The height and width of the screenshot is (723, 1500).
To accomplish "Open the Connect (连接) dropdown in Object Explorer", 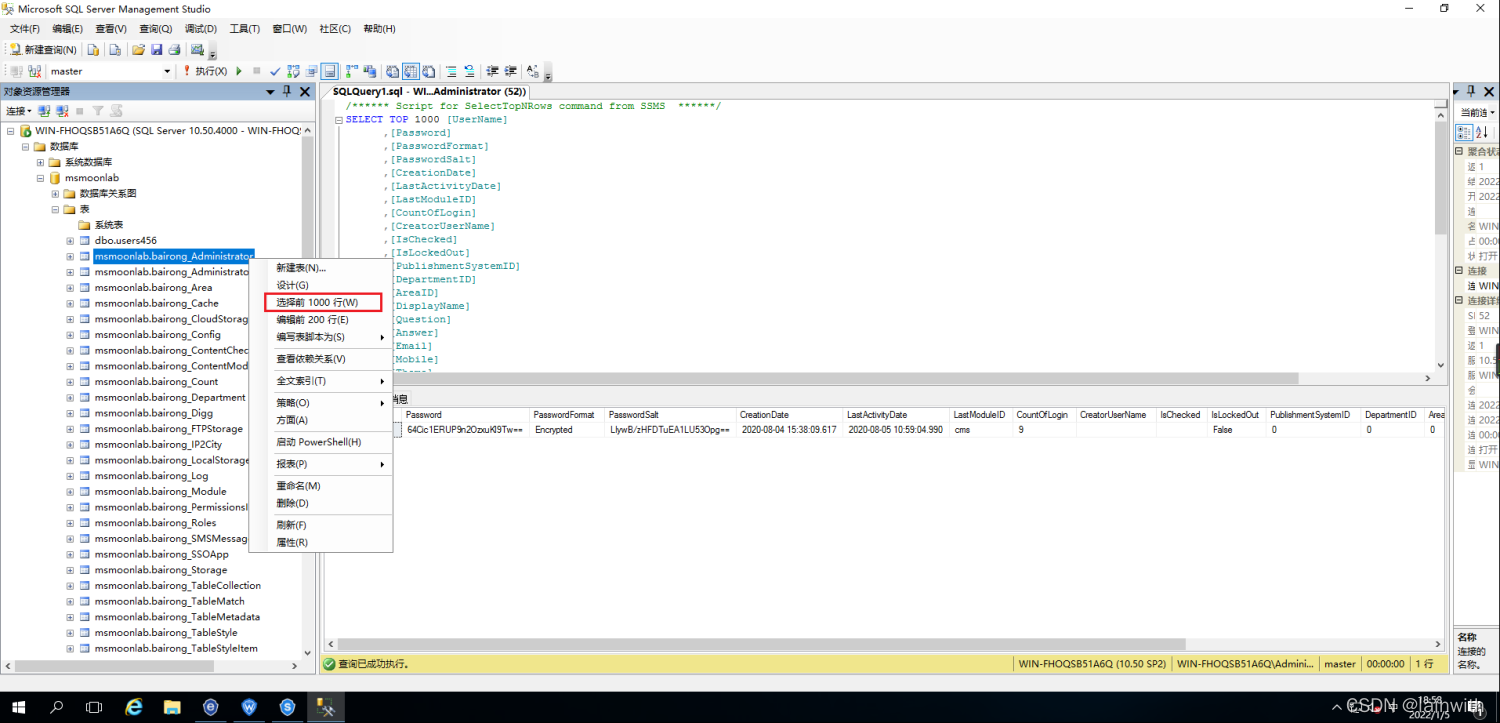I will [x=19, y=111].
